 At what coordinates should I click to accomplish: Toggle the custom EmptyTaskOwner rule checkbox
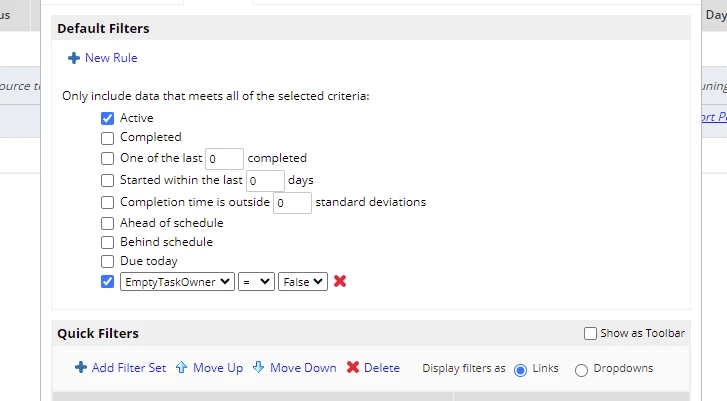coord(107,281)
